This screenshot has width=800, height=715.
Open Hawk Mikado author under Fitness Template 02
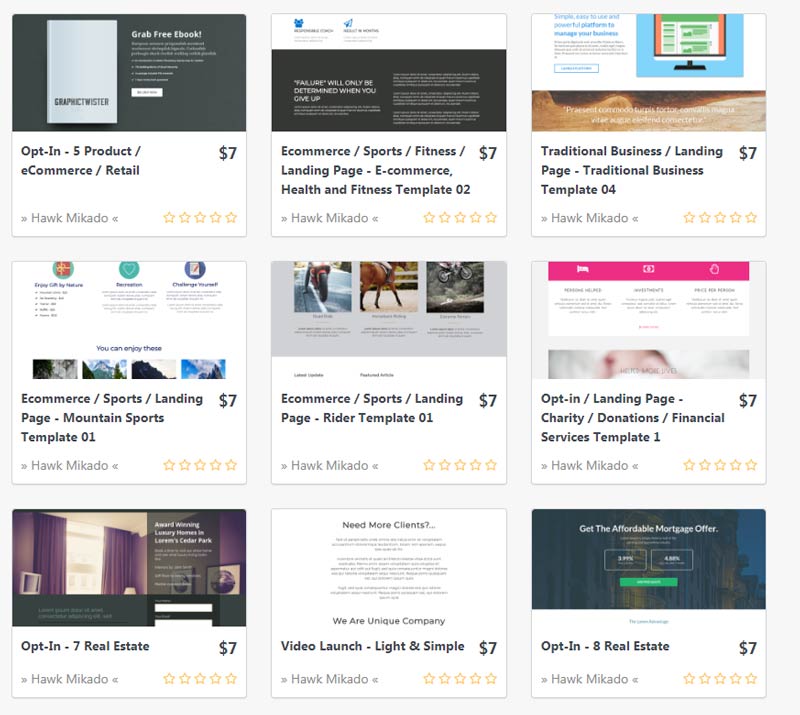330,218
